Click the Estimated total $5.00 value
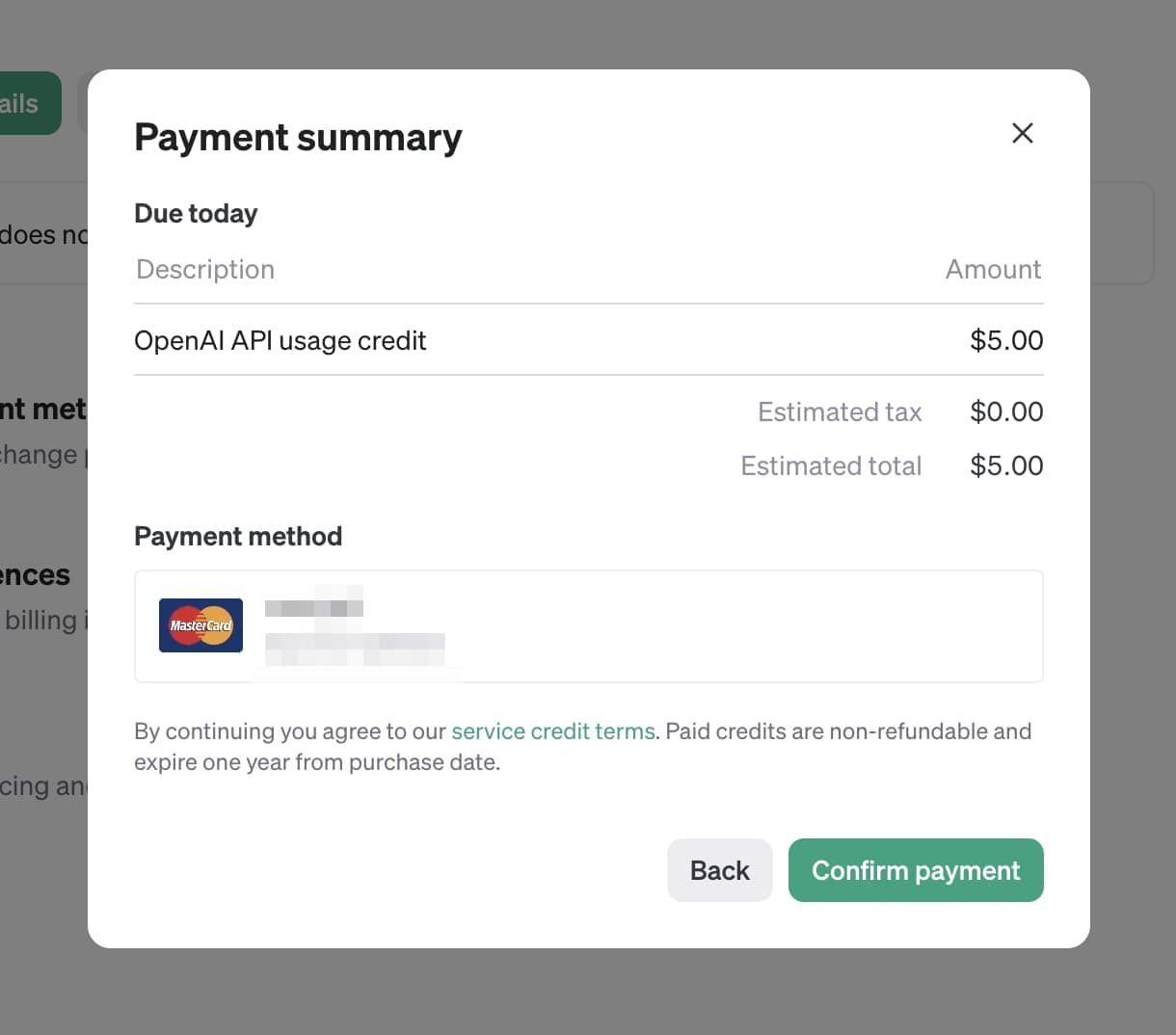This screenshot has width=1176, height=1035. (1006, 465)
